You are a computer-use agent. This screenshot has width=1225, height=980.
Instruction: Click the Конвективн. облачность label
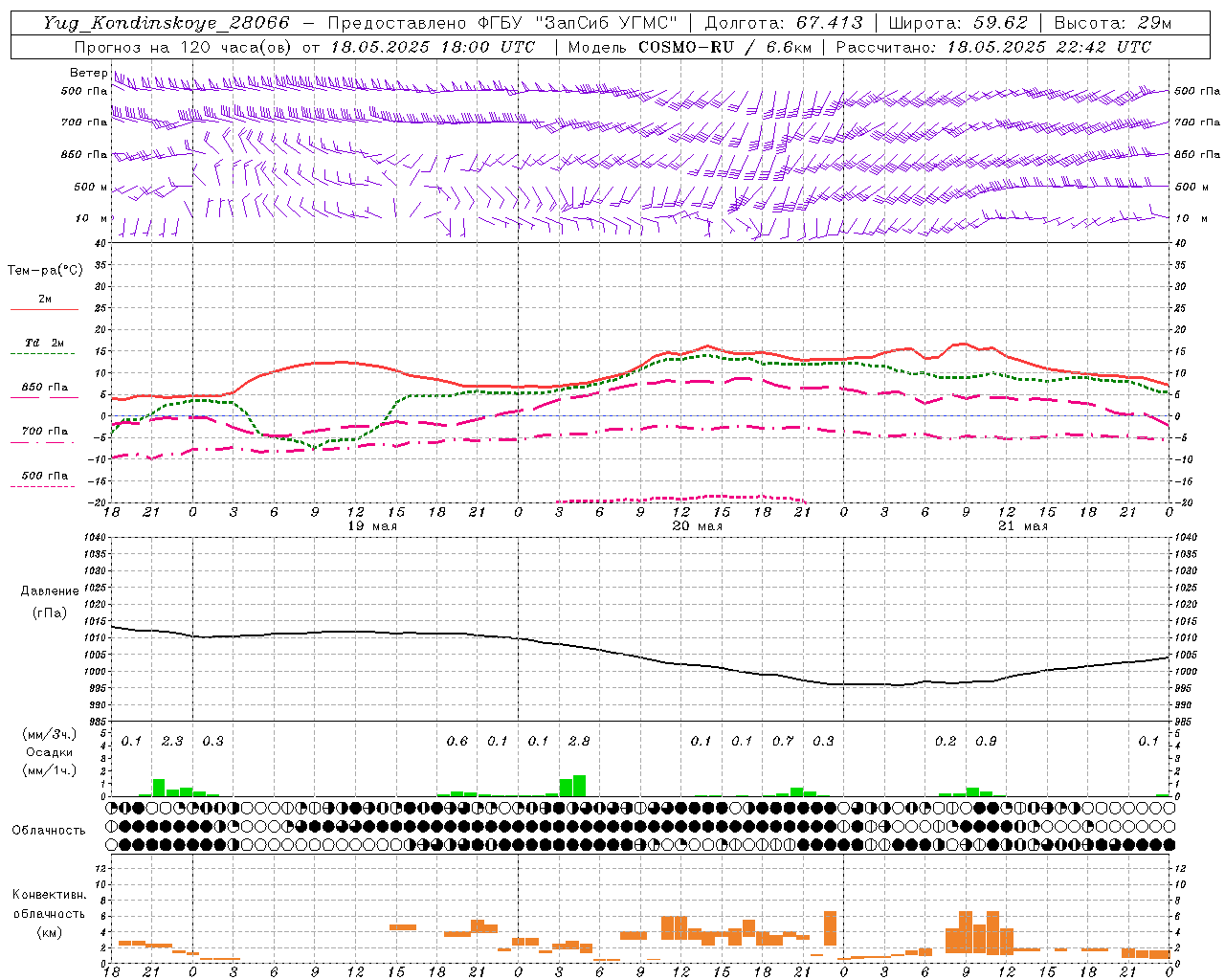tap(49, 904)
